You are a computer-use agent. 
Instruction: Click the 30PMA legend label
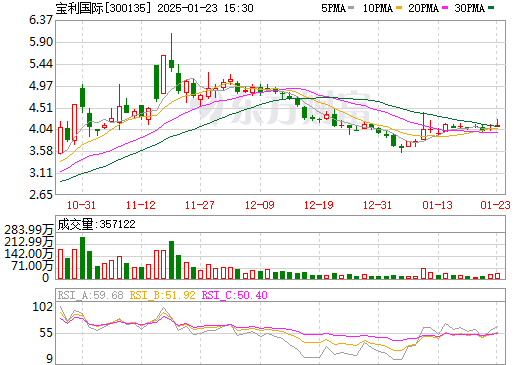tap(469, 8)
